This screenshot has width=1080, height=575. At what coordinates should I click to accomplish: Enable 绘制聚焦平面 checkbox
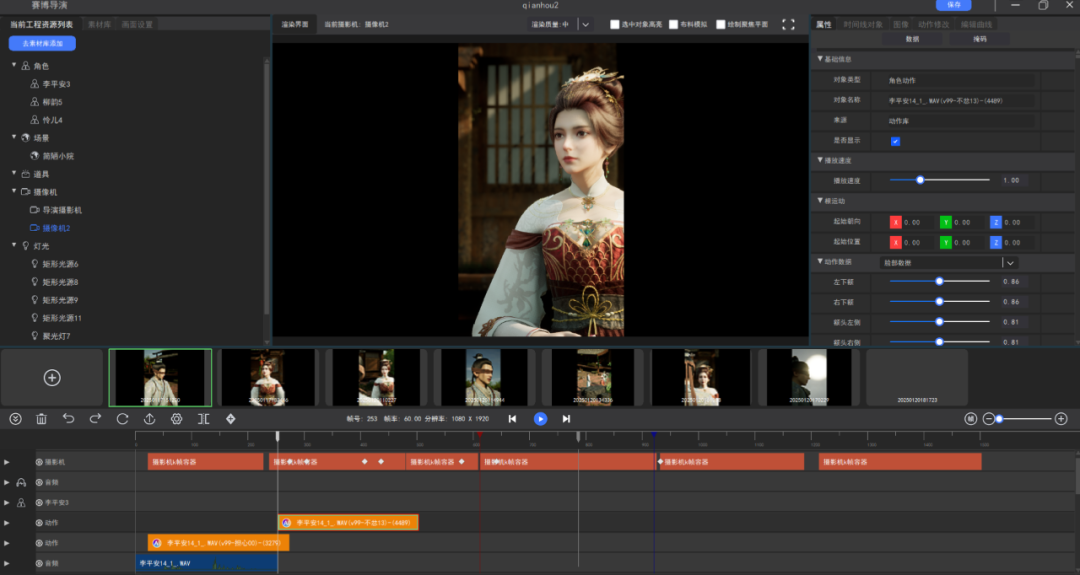coord(720,24)
